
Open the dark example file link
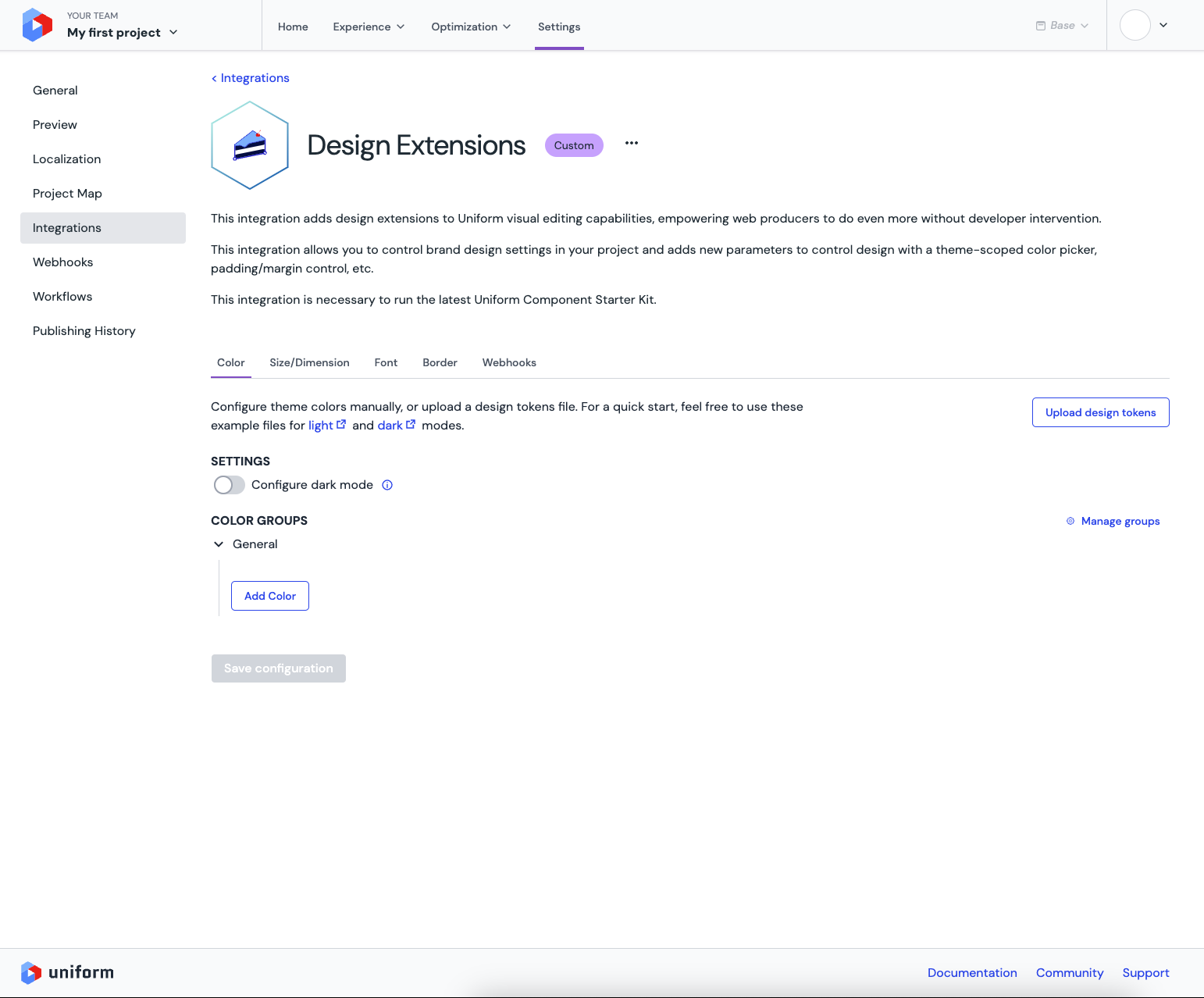click(x=390, y=426)
